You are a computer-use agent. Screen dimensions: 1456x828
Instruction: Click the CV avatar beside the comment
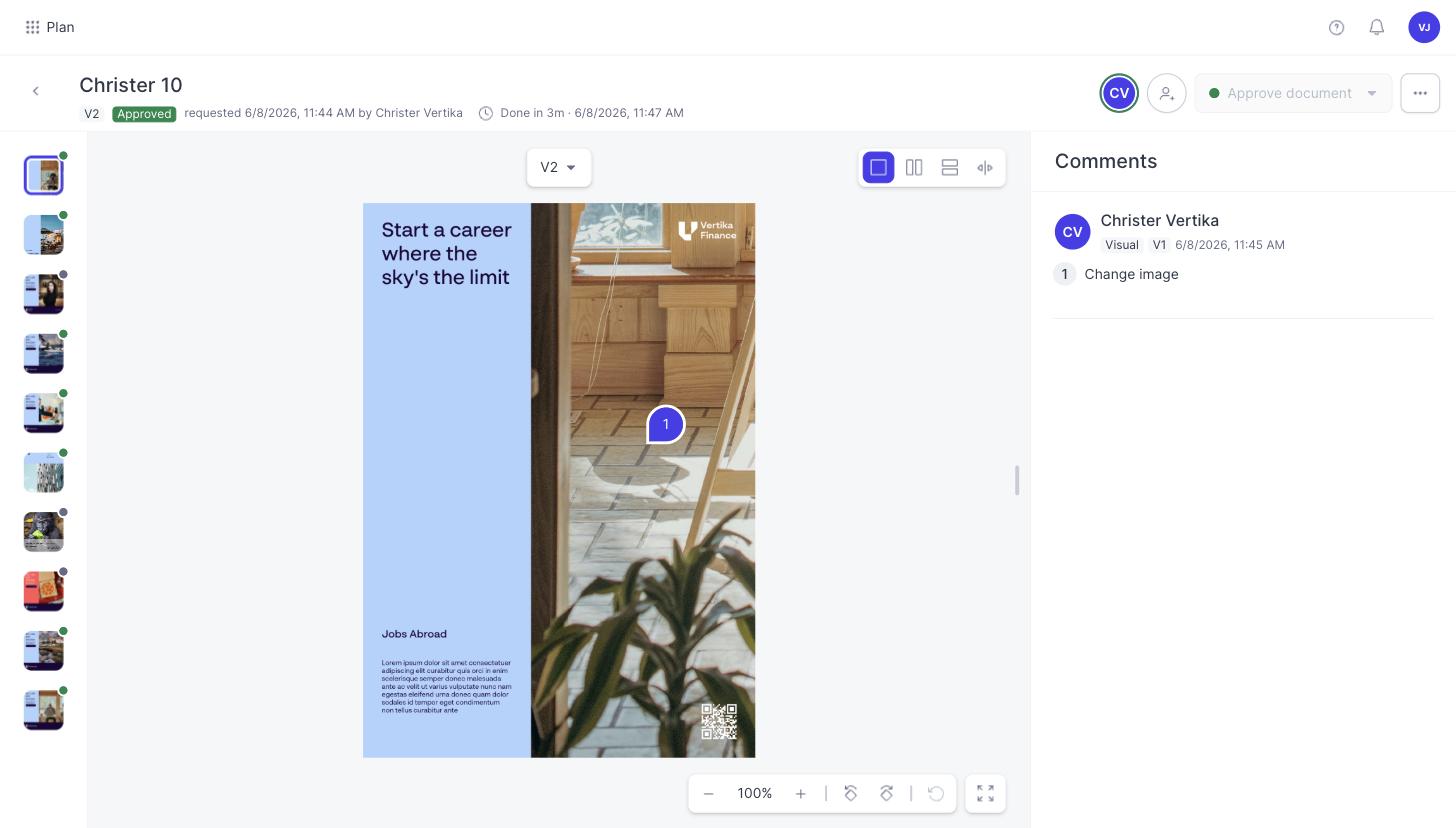(x=1072, y=231)
